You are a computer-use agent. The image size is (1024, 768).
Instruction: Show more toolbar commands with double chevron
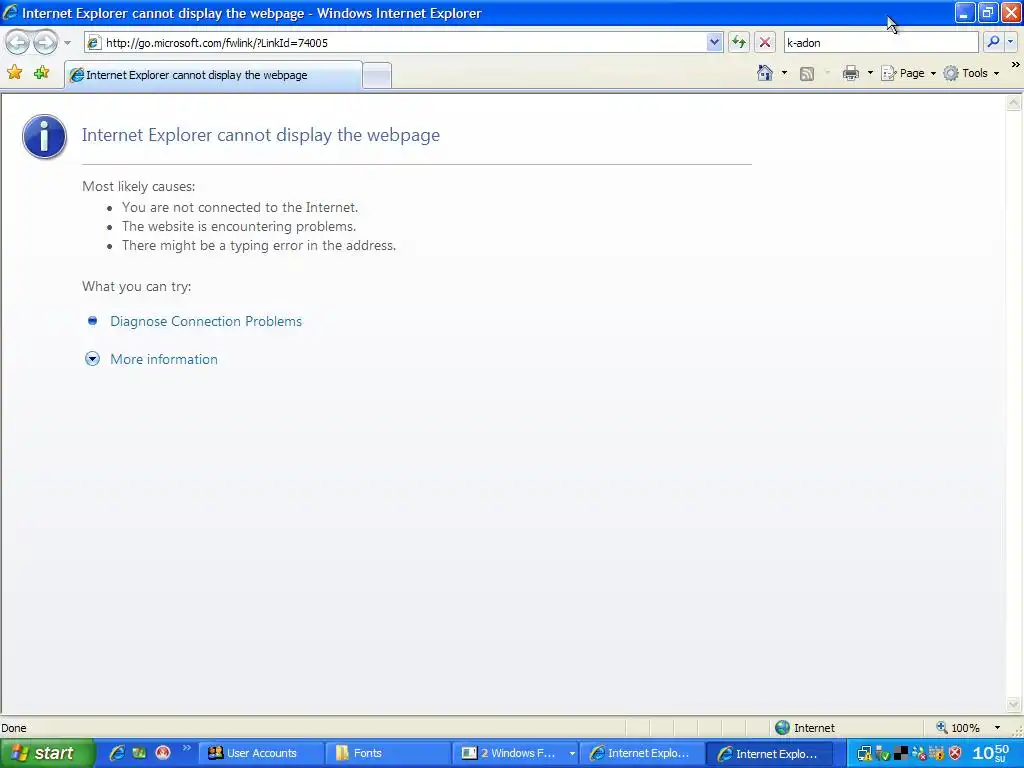coord(1015,65)
